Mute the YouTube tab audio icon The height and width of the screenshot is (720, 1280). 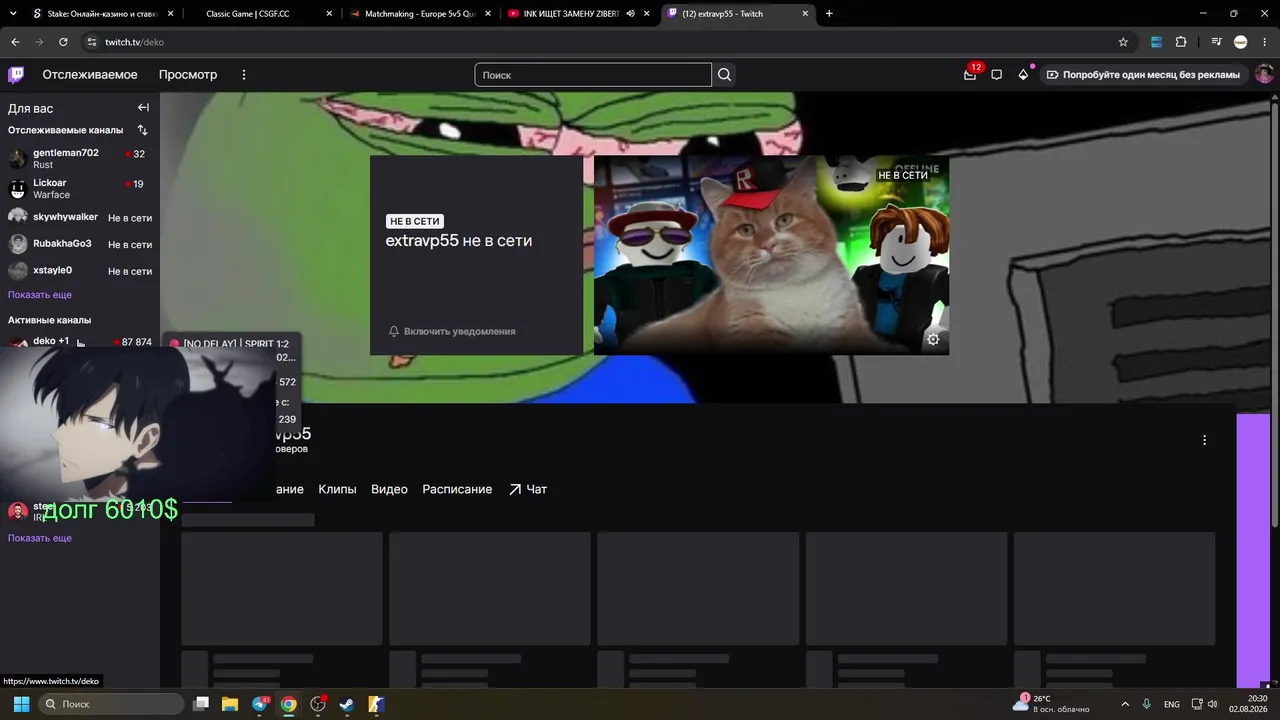[631, 14]
